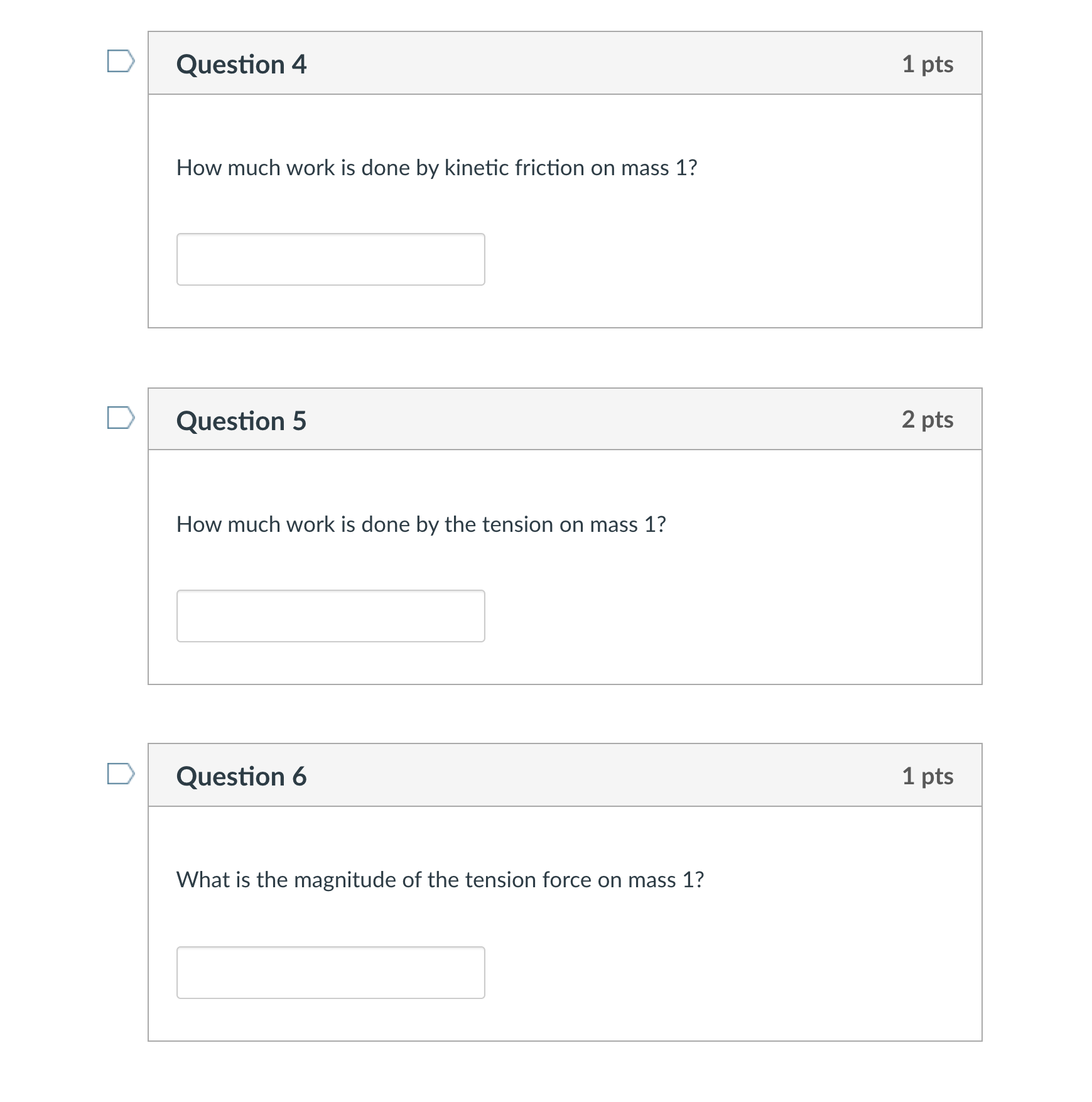Click the kinetic friction question prompt text

point(437,168)
